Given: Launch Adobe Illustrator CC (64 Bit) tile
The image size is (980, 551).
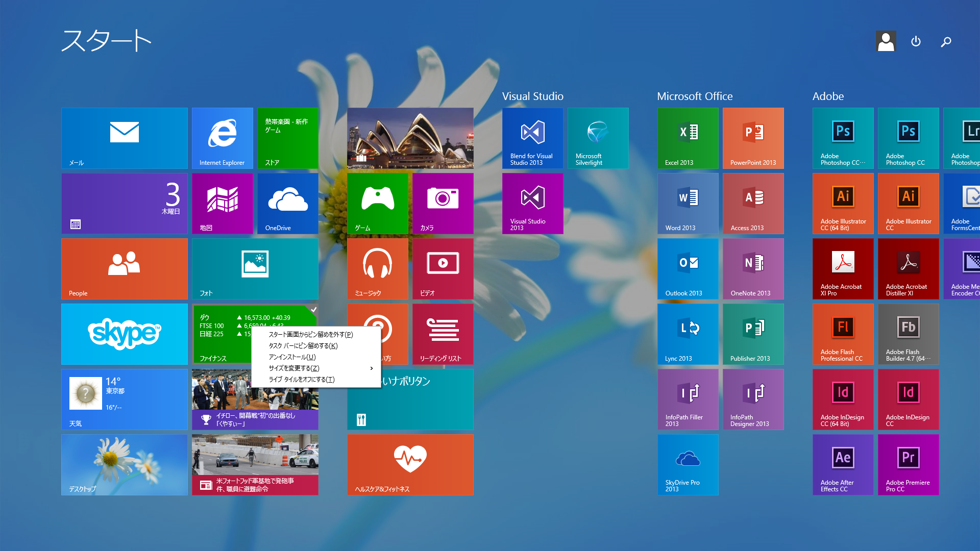Looking at the screenshot, I should 843,204.
